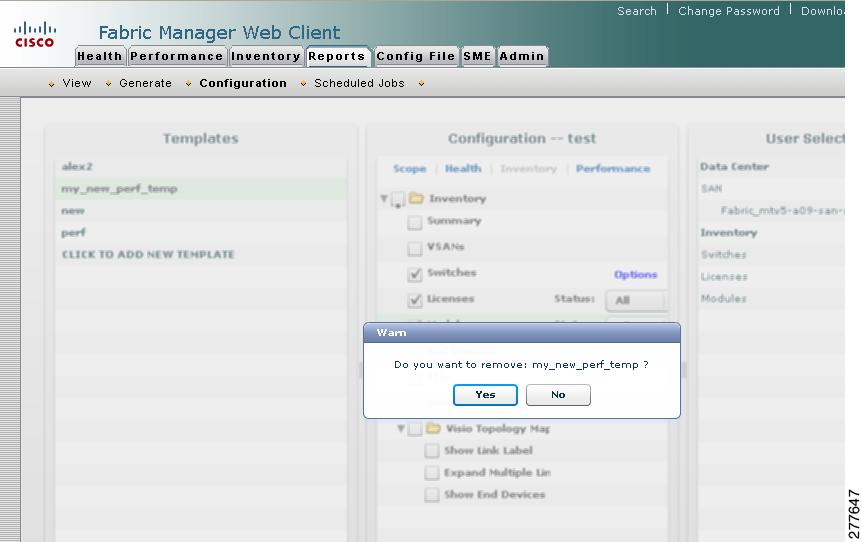The image size is (862, 542).
Task: Open the Licenses Status dropdown
Action: click(x=637, y=300)
